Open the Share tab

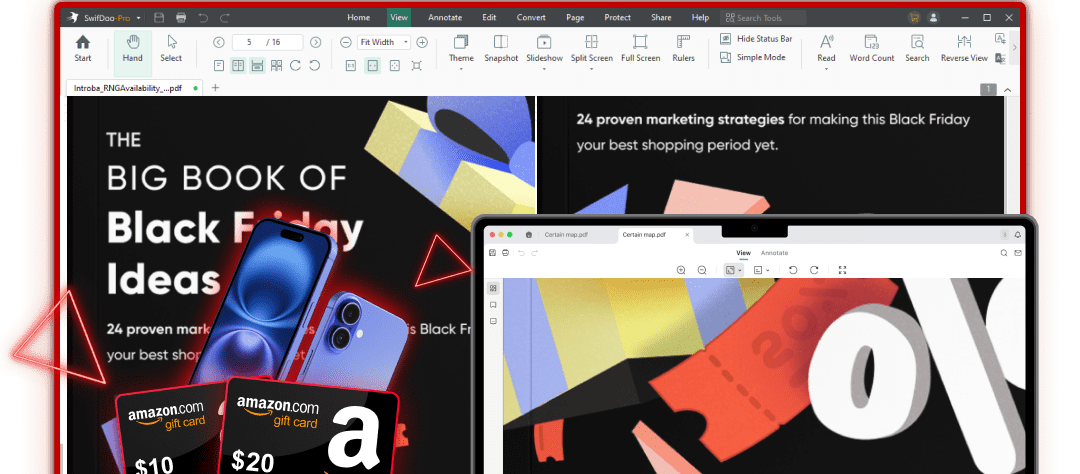coord(661,17)
